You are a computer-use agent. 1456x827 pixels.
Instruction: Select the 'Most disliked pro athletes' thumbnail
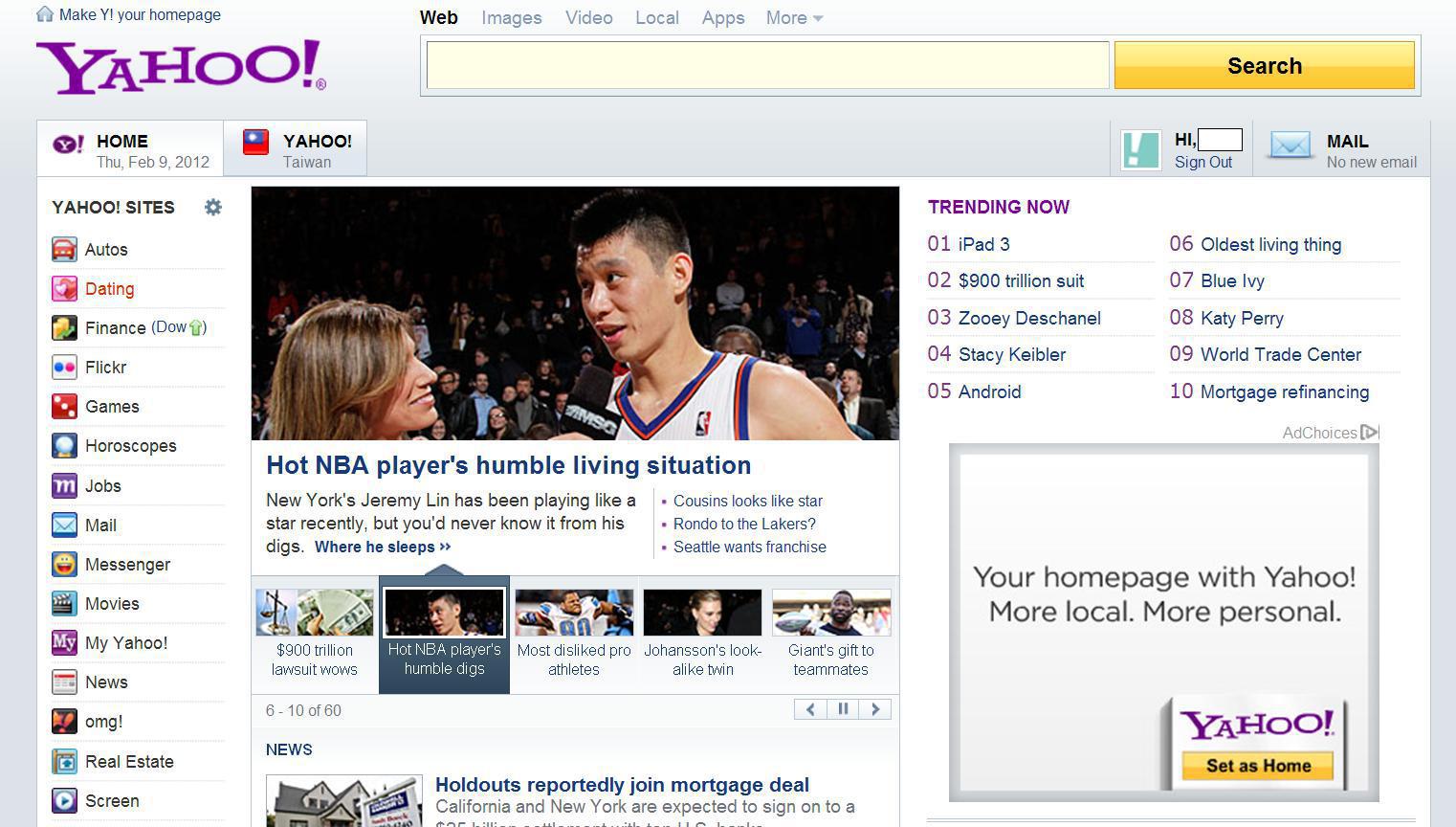574,613
